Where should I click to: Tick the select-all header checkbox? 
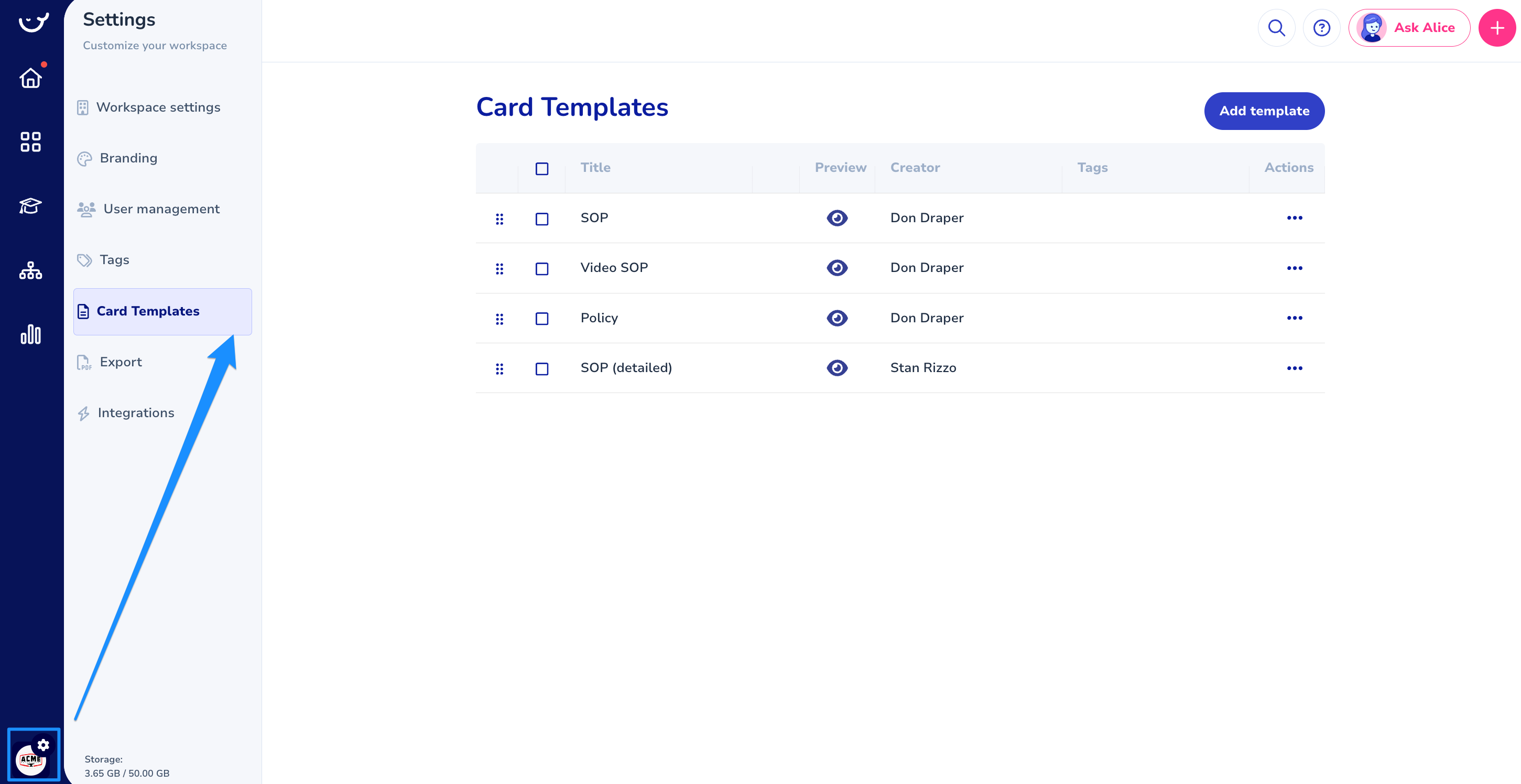(x=541, y=169)
